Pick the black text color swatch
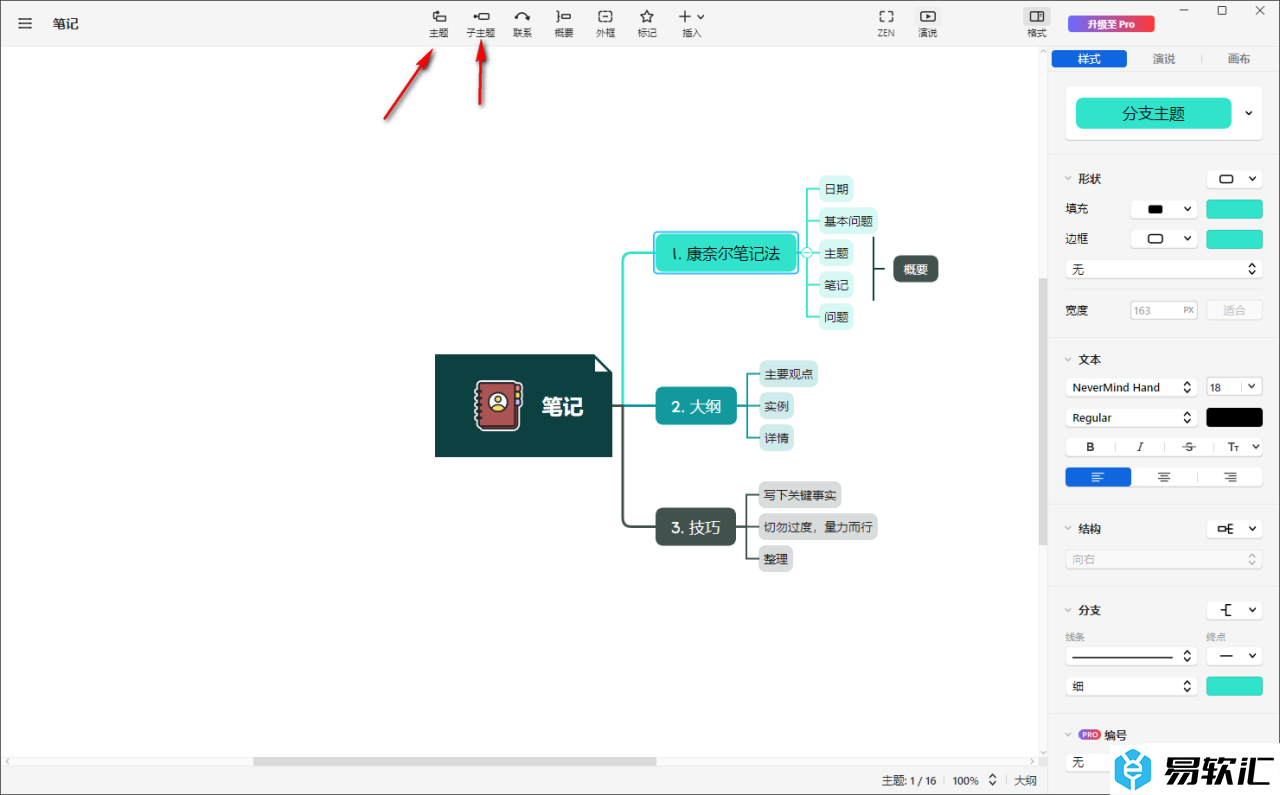This screenshot has width=1280, height=795. click(1234, 417)
